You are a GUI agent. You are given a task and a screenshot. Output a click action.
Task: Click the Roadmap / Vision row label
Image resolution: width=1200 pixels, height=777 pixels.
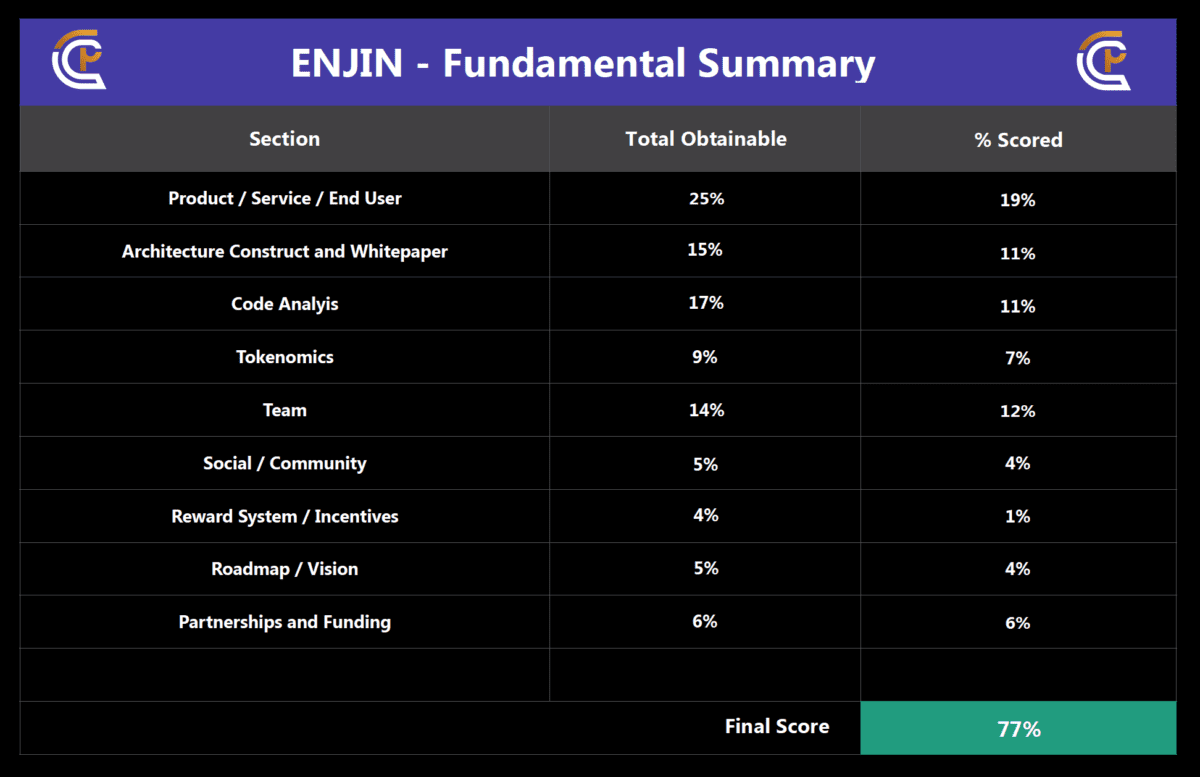[x=284, y=569]
